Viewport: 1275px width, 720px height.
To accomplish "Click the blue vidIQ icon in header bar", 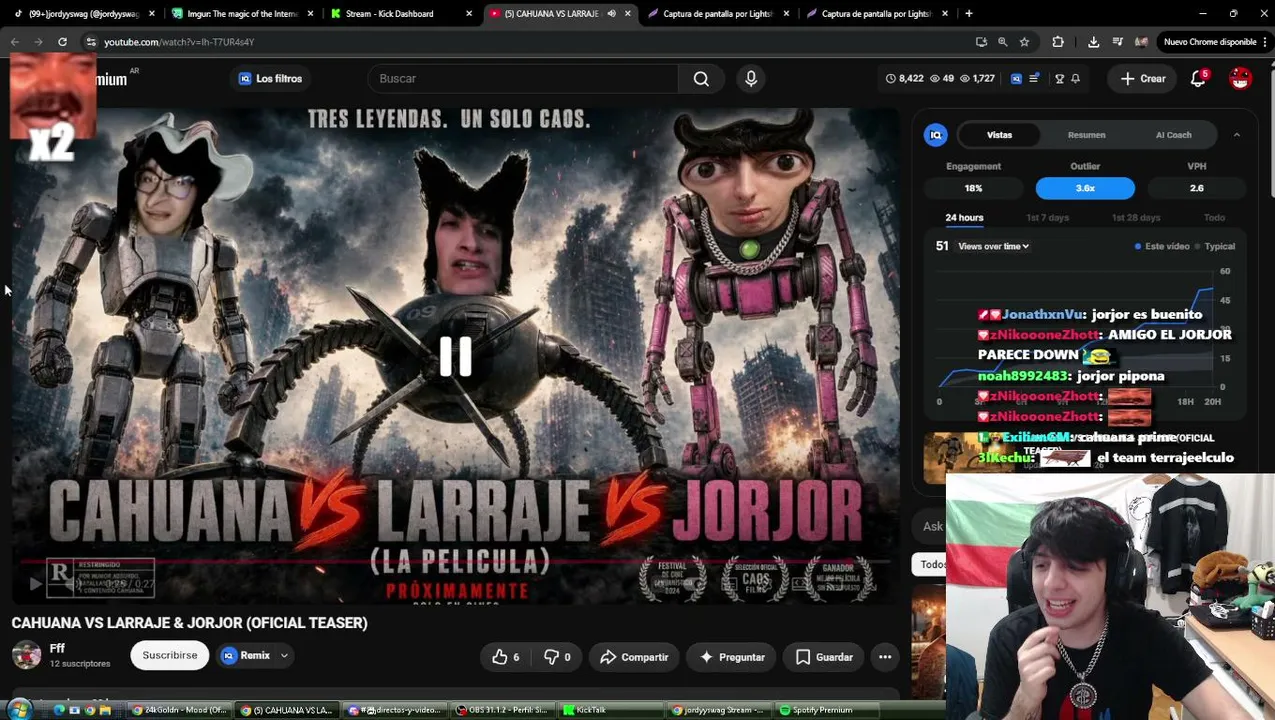I will [x=1016, y=78].
